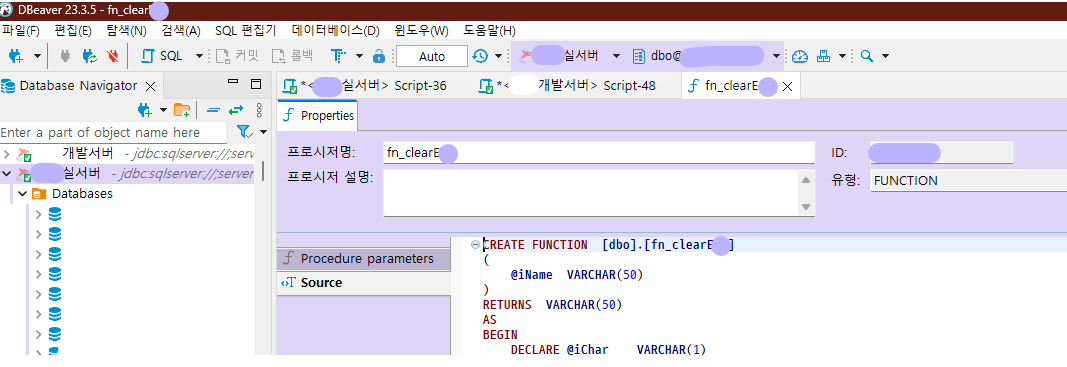The image size is (1067, 367).
Task: Open the navigator new connection dropdown arrow
Action: pyautogui.click(x=163, y=110)
